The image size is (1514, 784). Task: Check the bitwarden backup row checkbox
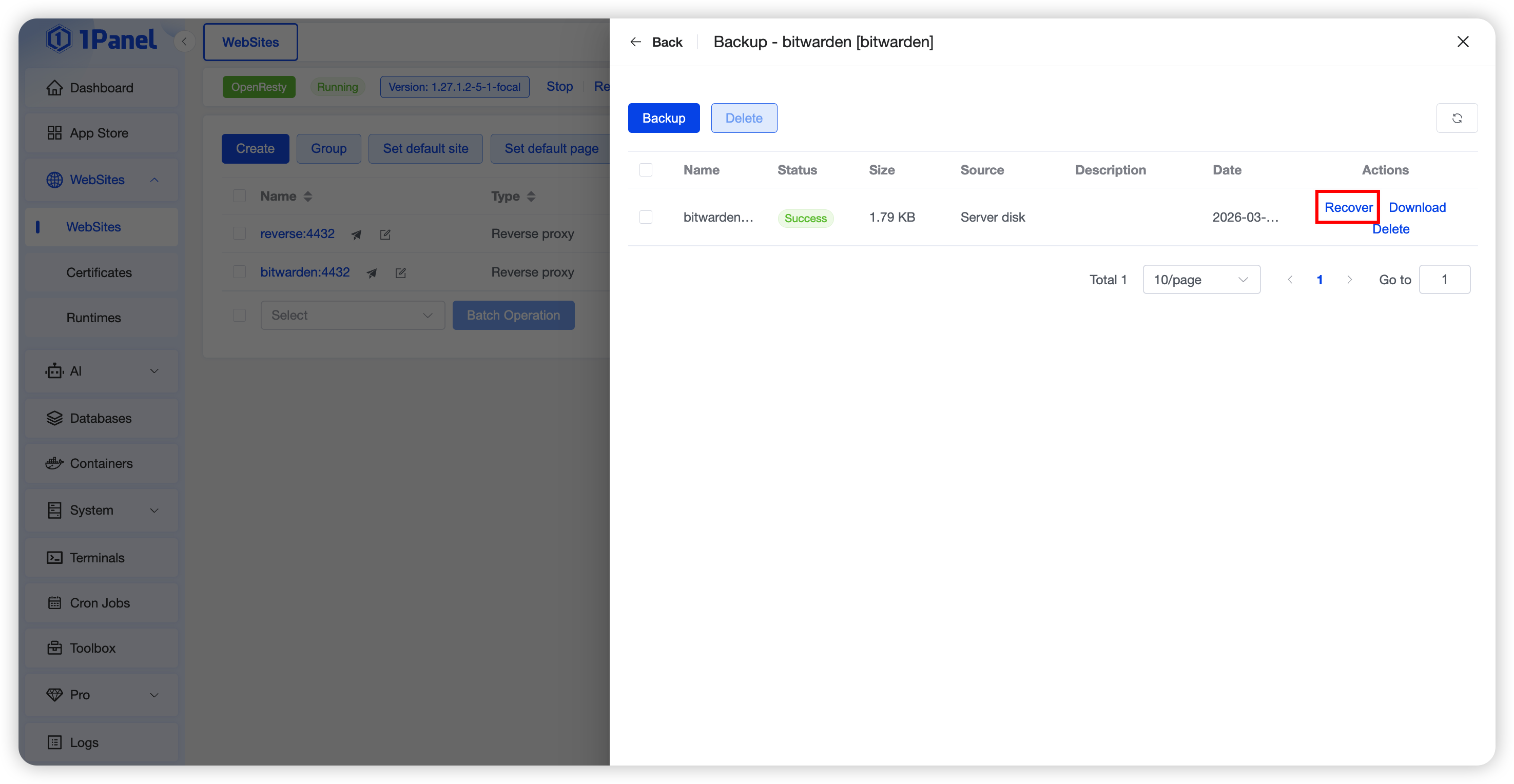645,217
